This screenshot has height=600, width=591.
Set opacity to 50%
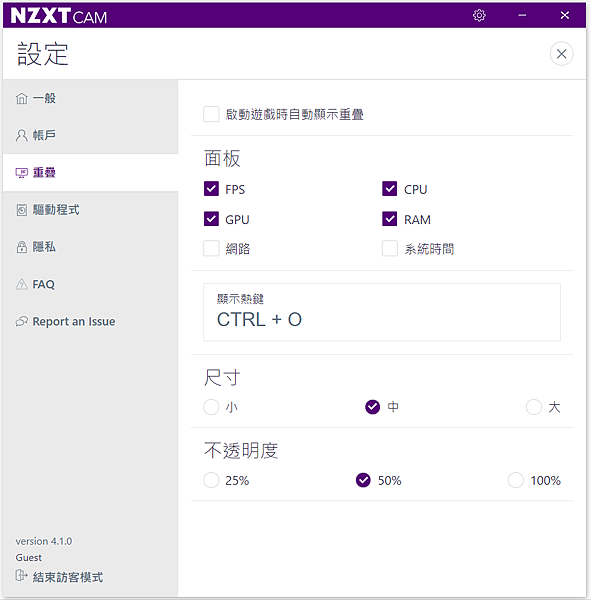(x=363, y=480)
